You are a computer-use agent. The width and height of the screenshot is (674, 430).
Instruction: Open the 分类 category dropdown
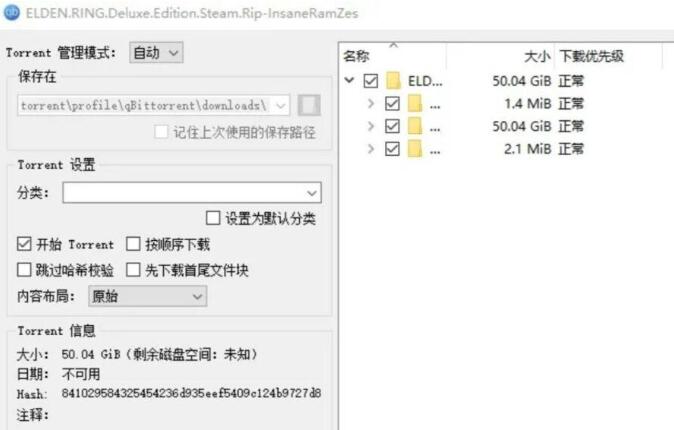pyautogui.click(x=192, y=193)
